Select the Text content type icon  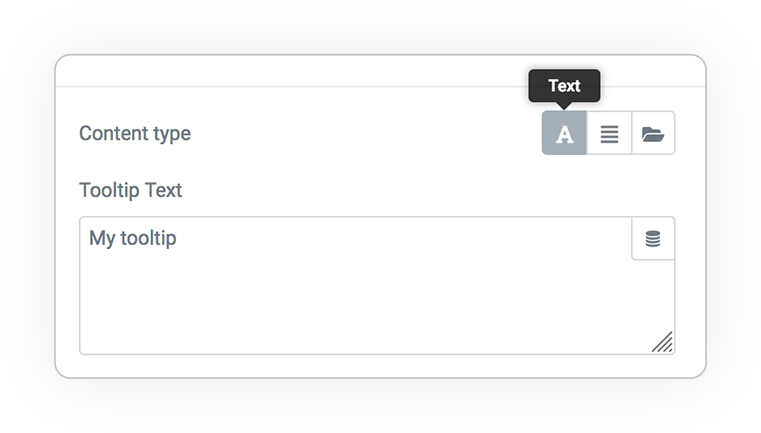pos(564,133)
